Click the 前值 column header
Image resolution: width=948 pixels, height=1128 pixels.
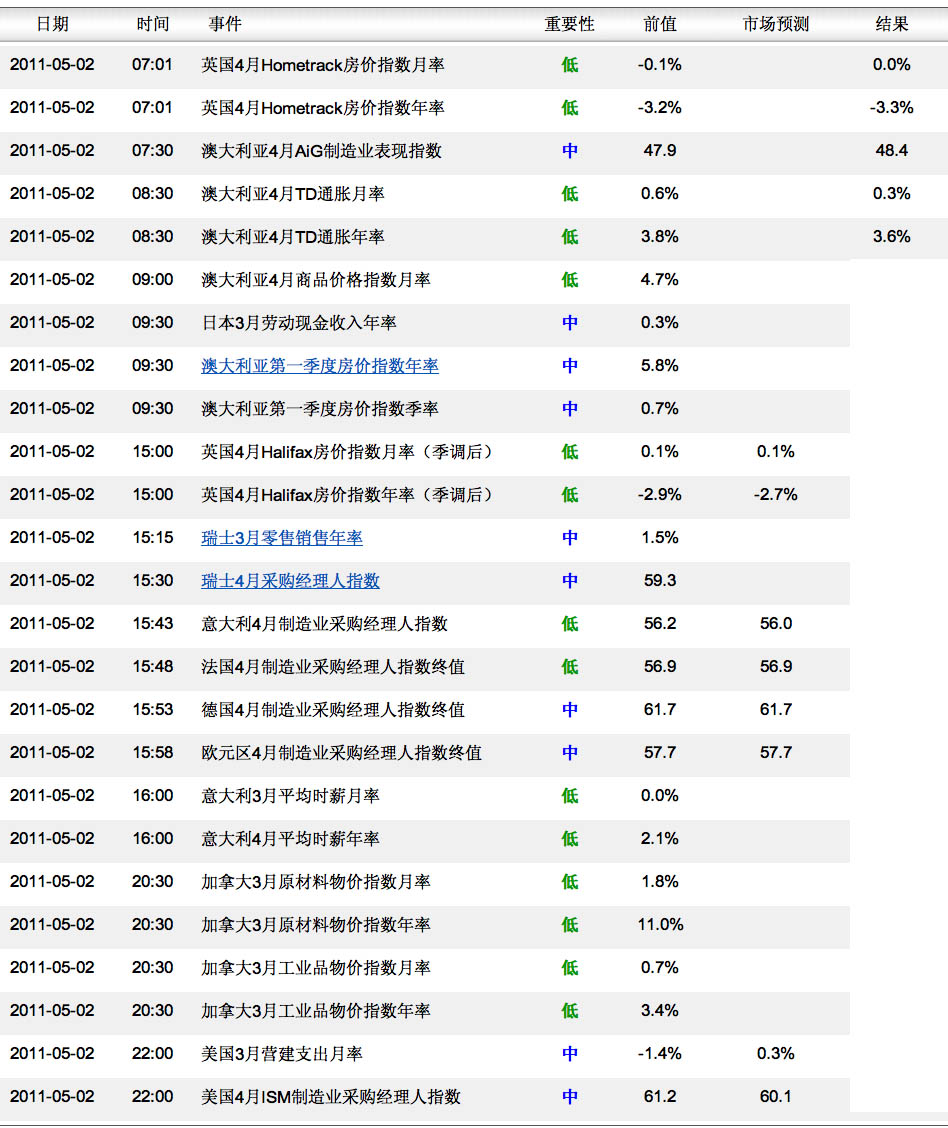(660, 24)
